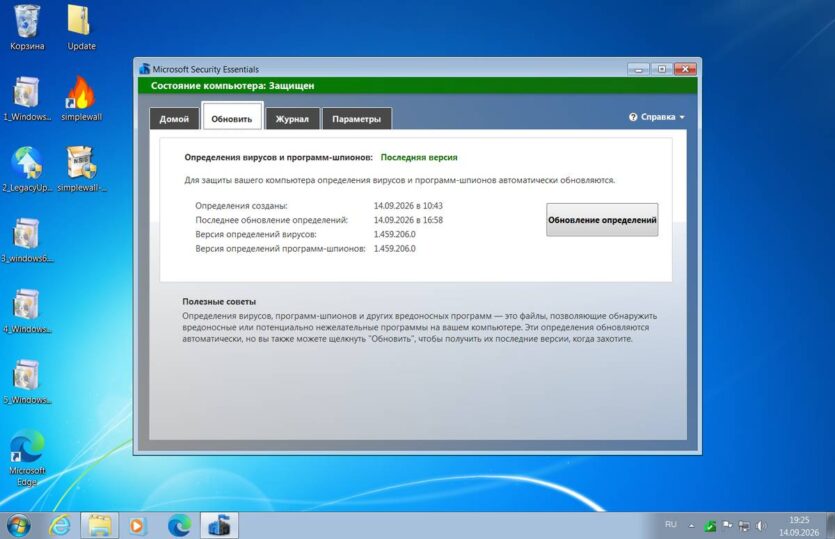Click the network tray icon
This screenshot has height=539, width=835.
(x=744, y=526)
